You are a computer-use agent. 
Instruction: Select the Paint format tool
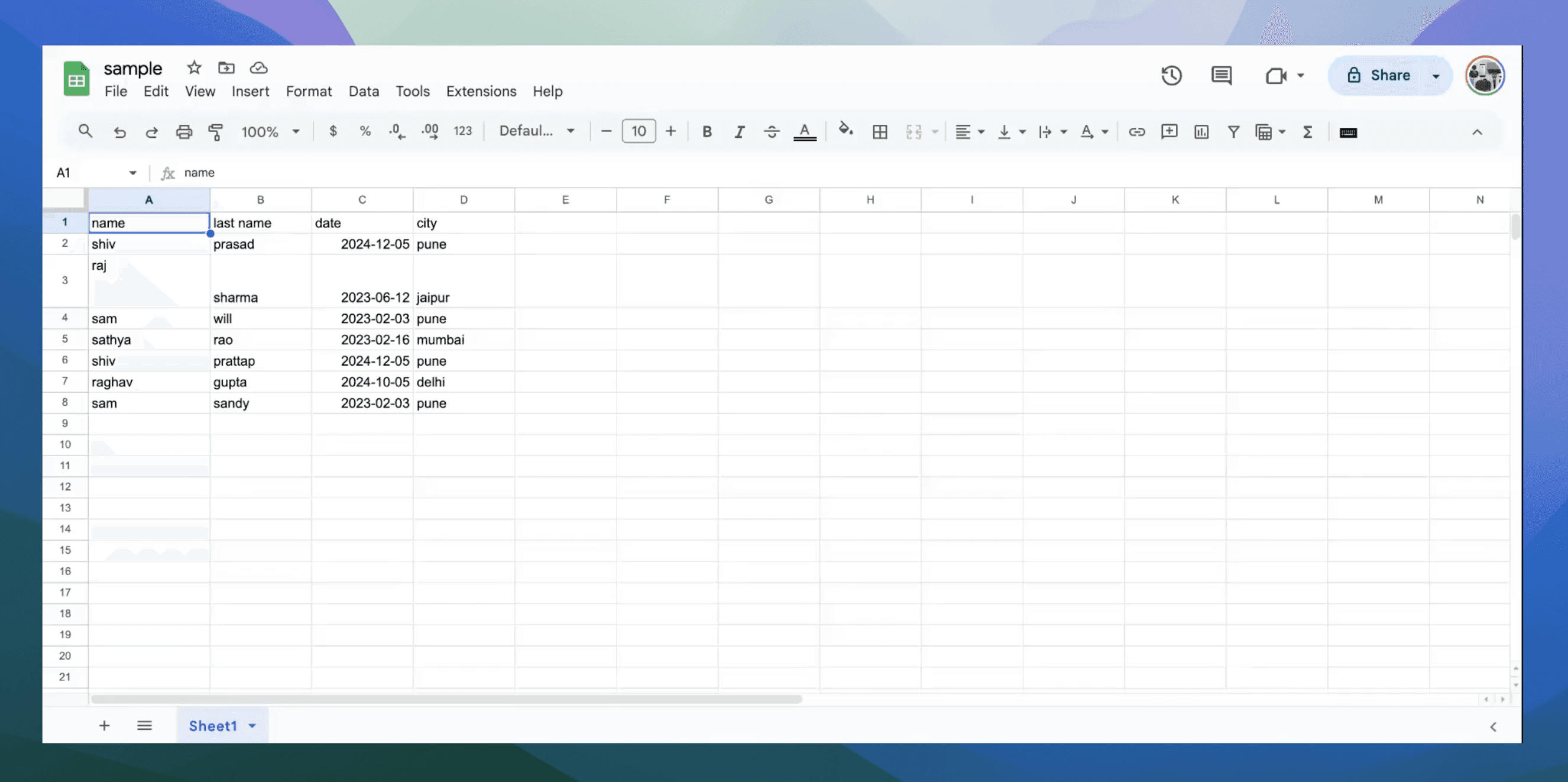216,131
